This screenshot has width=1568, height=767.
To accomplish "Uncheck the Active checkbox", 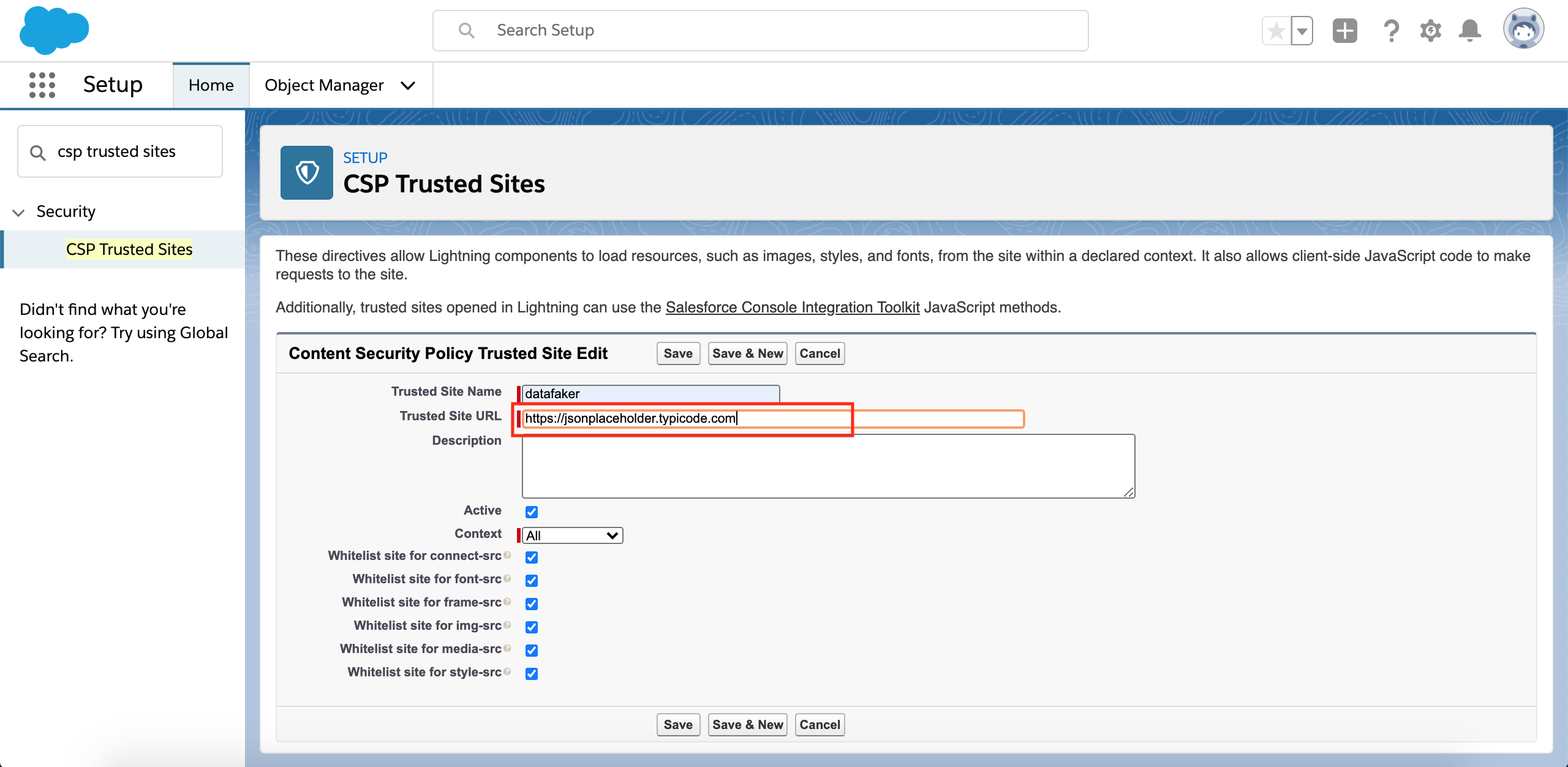I will pos(531,512).
